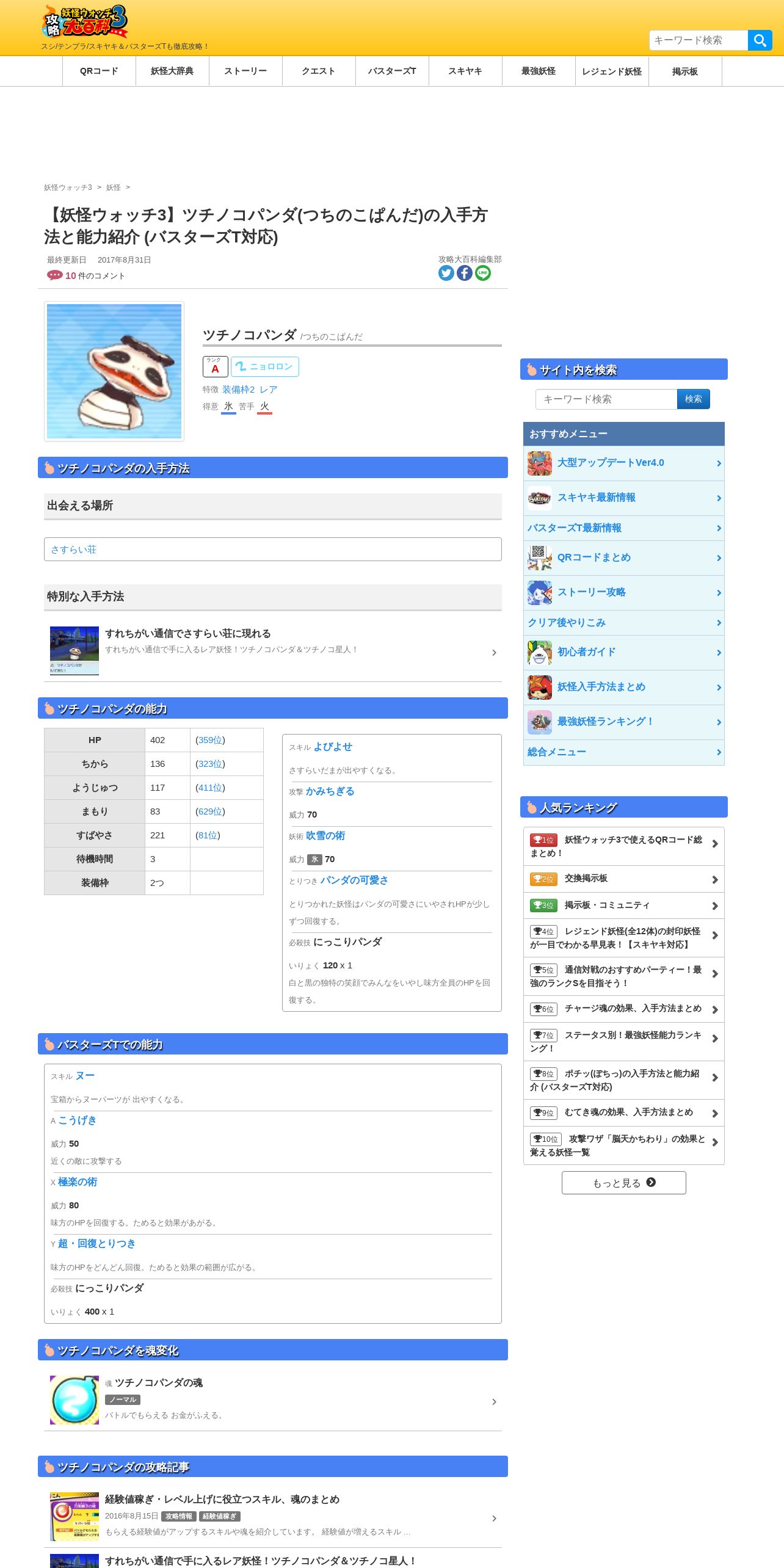Click the sidebar 検索 button
Screen dimensions: 784x1568
(694, 399)
